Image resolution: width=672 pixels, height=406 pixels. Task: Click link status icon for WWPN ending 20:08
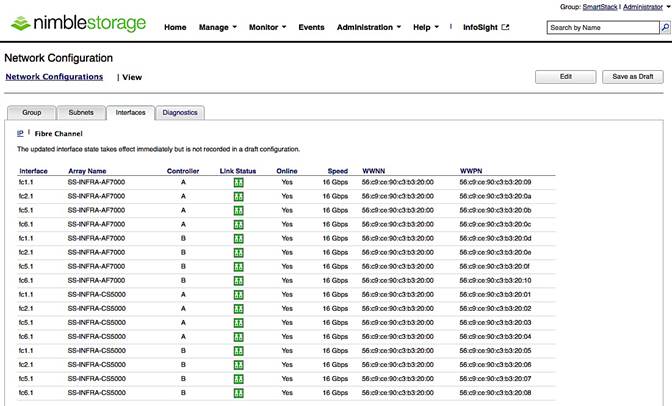click(238, 393)
